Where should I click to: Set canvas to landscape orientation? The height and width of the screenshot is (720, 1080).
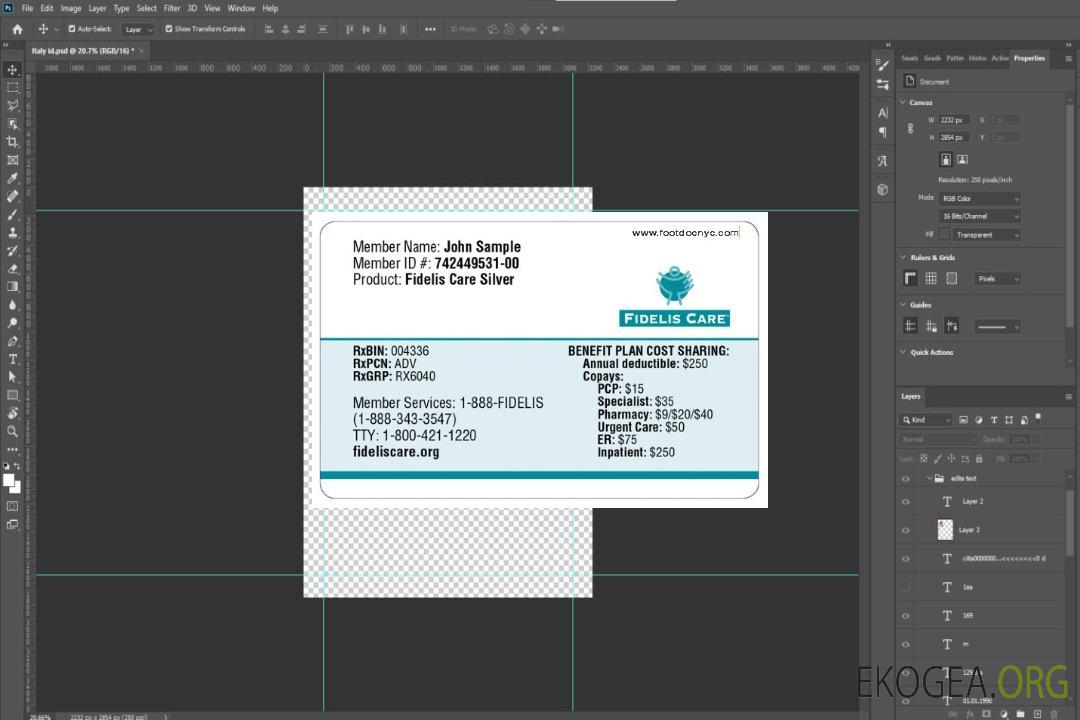(x=962, y=160)
